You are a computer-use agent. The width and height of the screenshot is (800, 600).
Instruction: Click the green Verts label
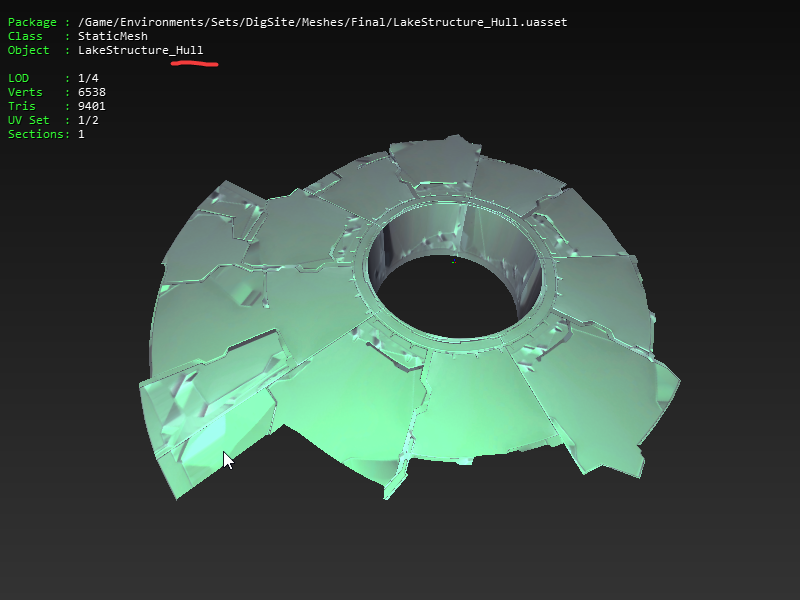click(25, 92)
